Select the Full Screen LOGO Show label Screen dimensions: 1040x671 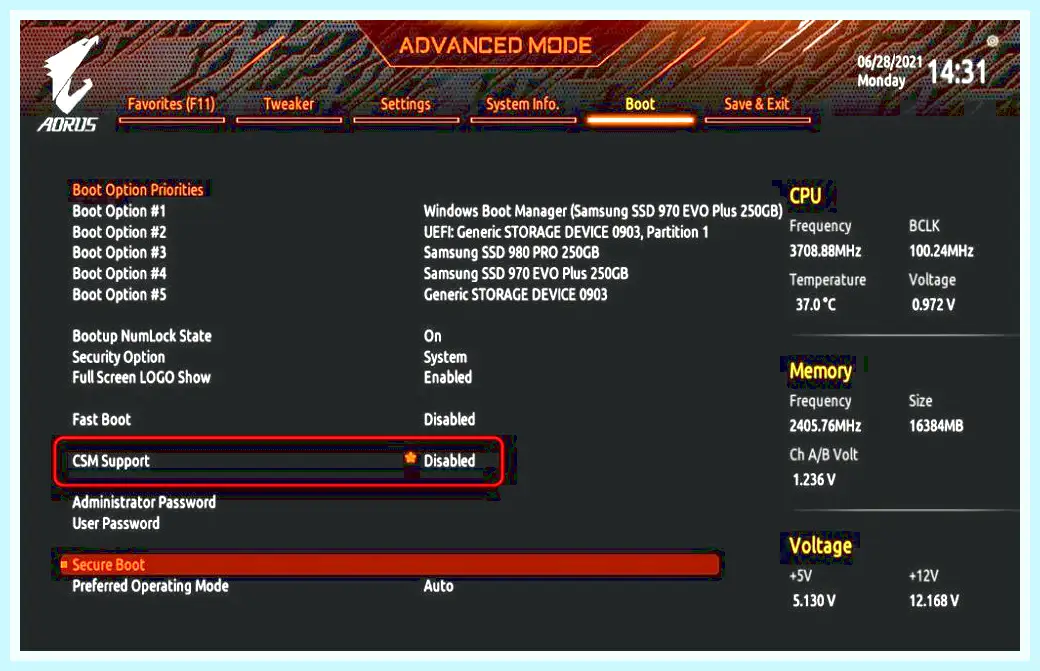pyautogui.click(x=141, y=377)
